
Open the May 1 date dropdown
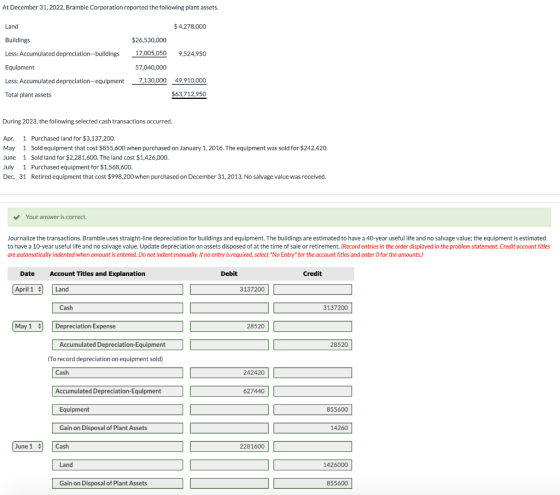28,326
